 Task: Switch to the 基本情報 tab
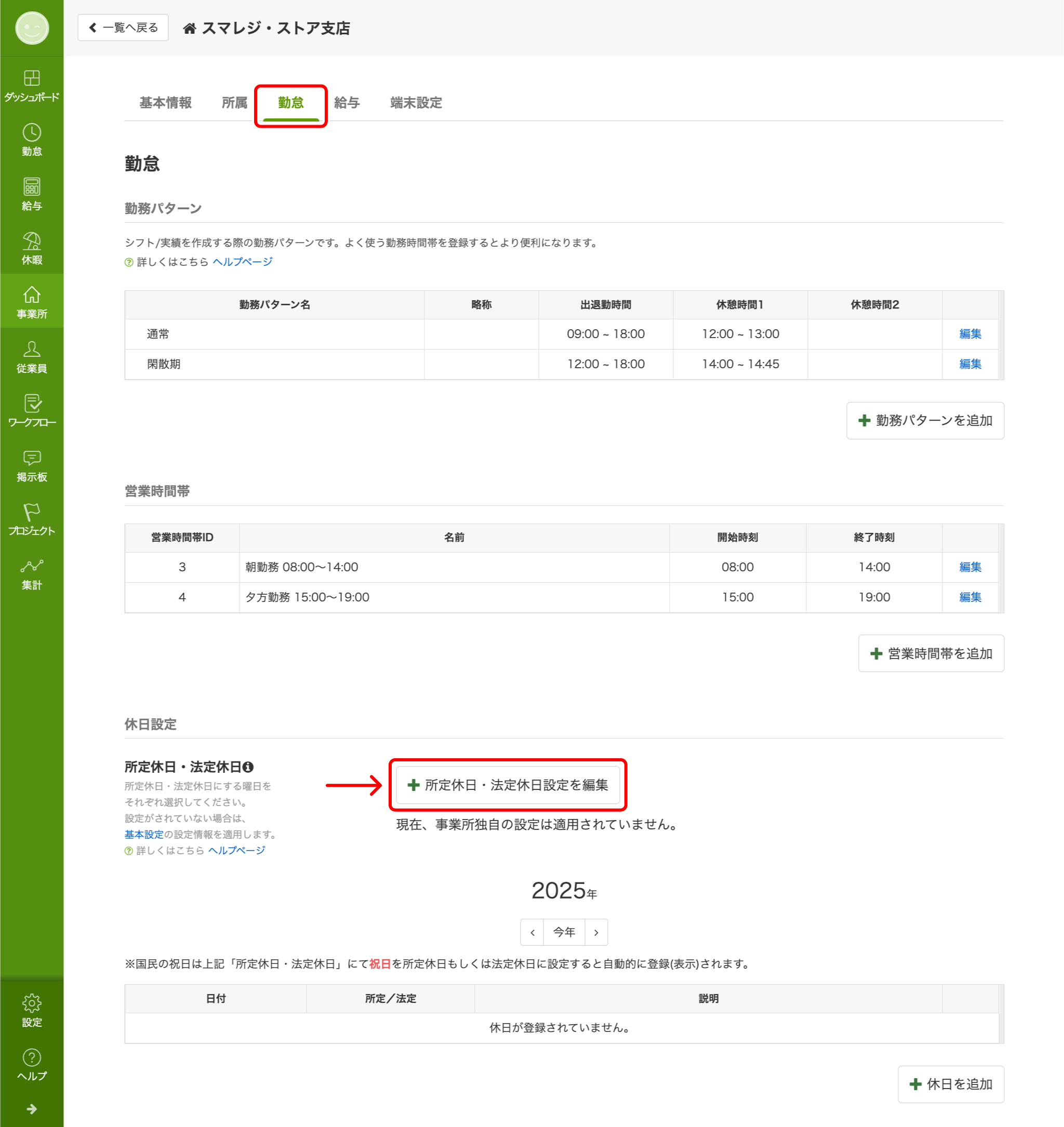pos(165,103)
